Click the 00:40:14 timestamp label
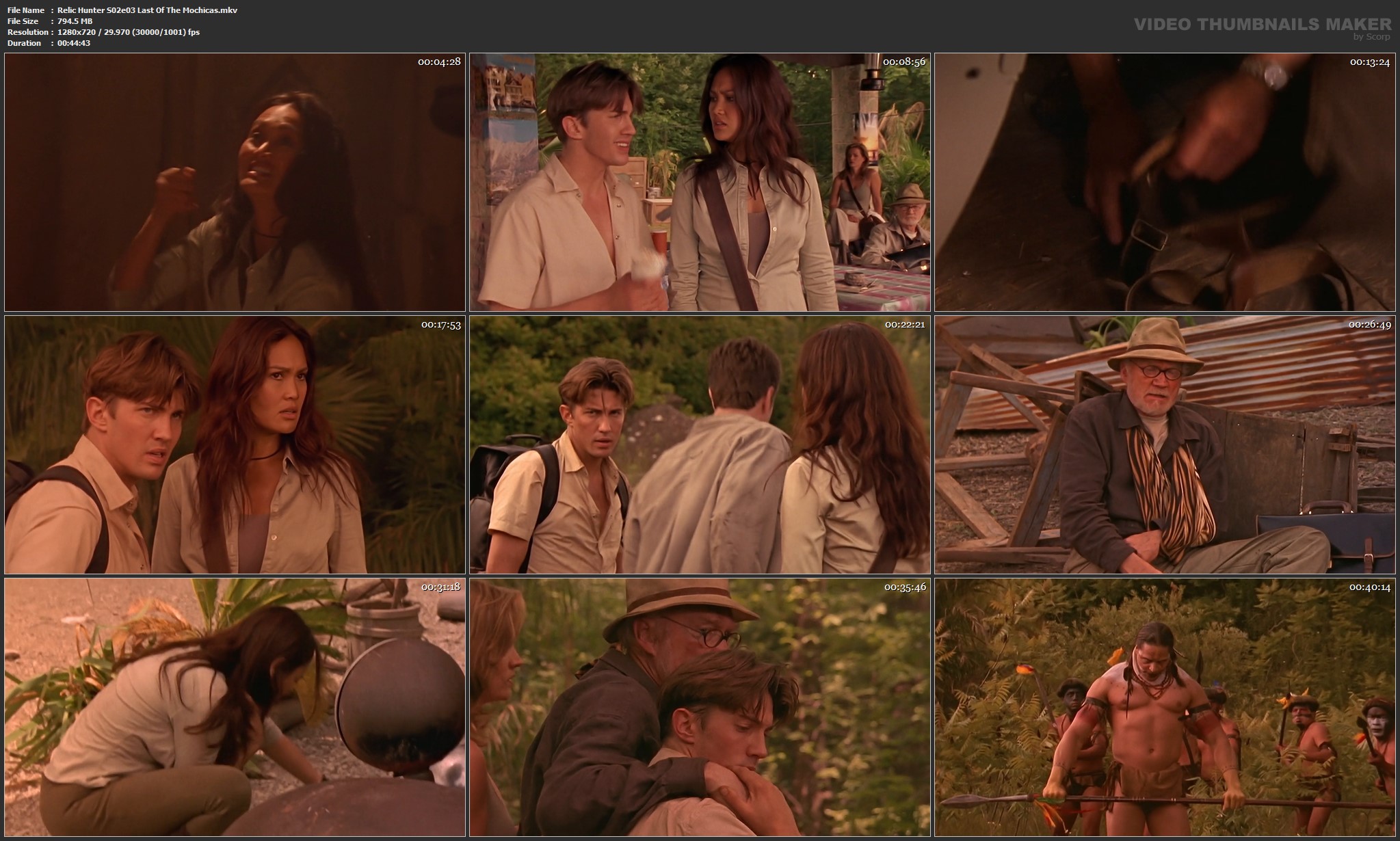The width and height of the screenshot is (1400, 841). (1370, 587)
